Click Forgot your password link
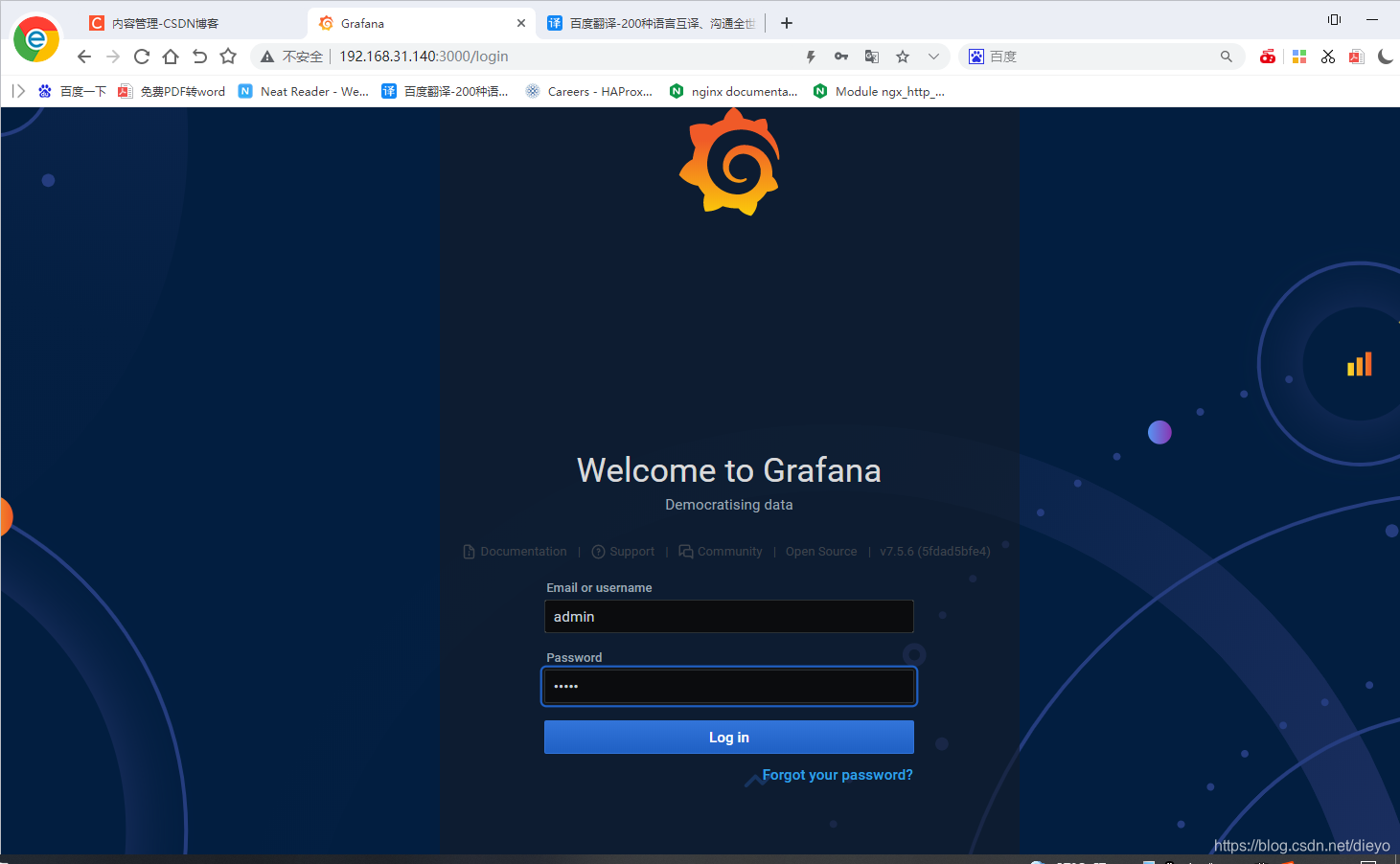 [838, 775]
